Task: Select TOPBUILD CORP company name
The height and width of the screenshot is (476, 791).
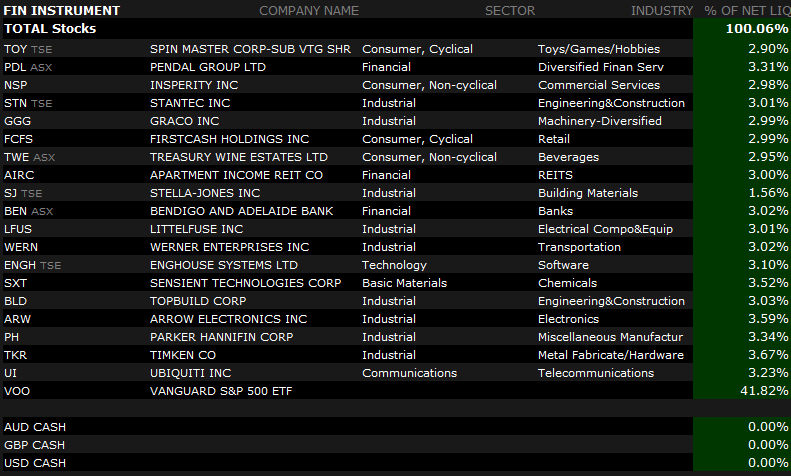Action: 198,302
